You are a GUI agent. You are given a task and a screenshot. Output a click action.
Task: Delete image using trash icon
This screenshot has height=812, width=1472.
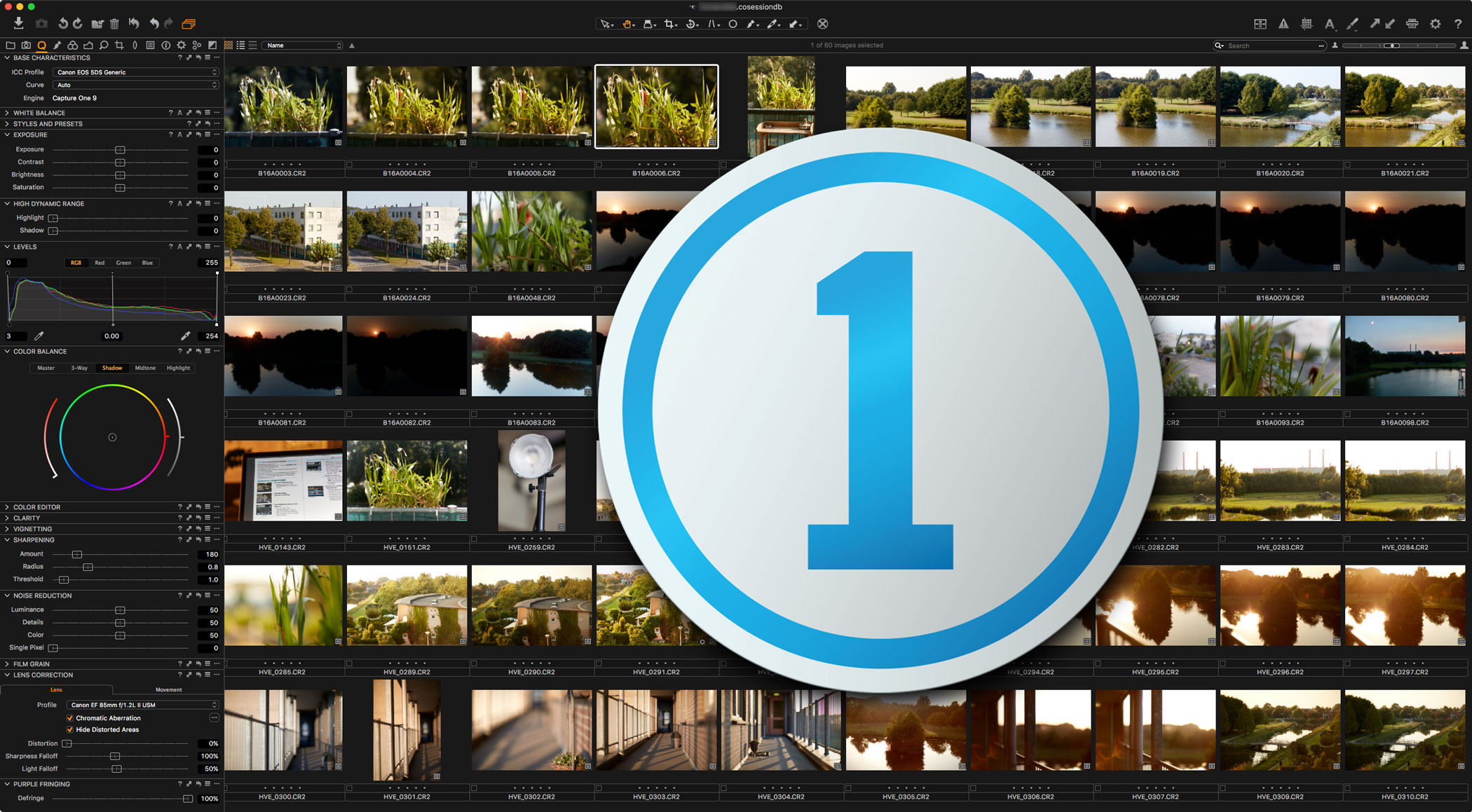(114, 24)
